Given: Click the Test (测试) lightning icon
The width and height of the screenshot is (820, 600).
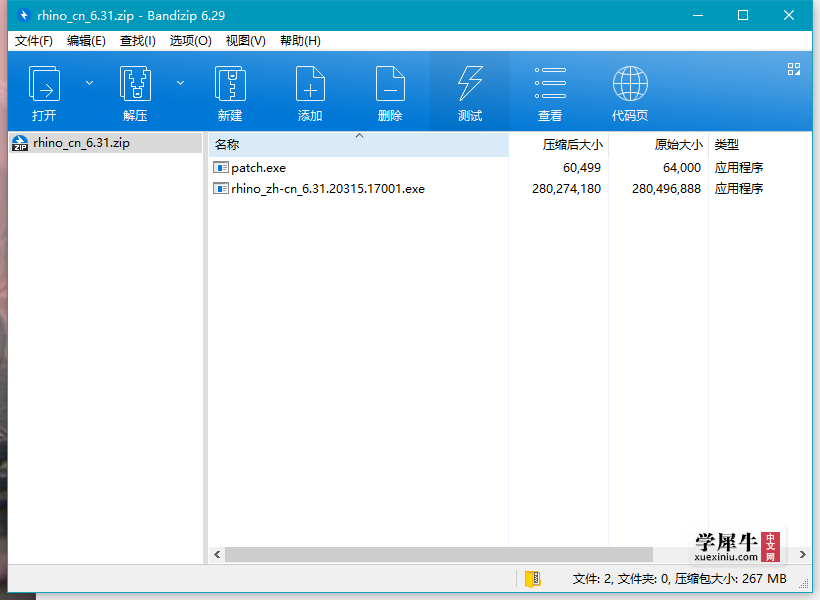Looking at the screenshot, I should click(470, 84).
